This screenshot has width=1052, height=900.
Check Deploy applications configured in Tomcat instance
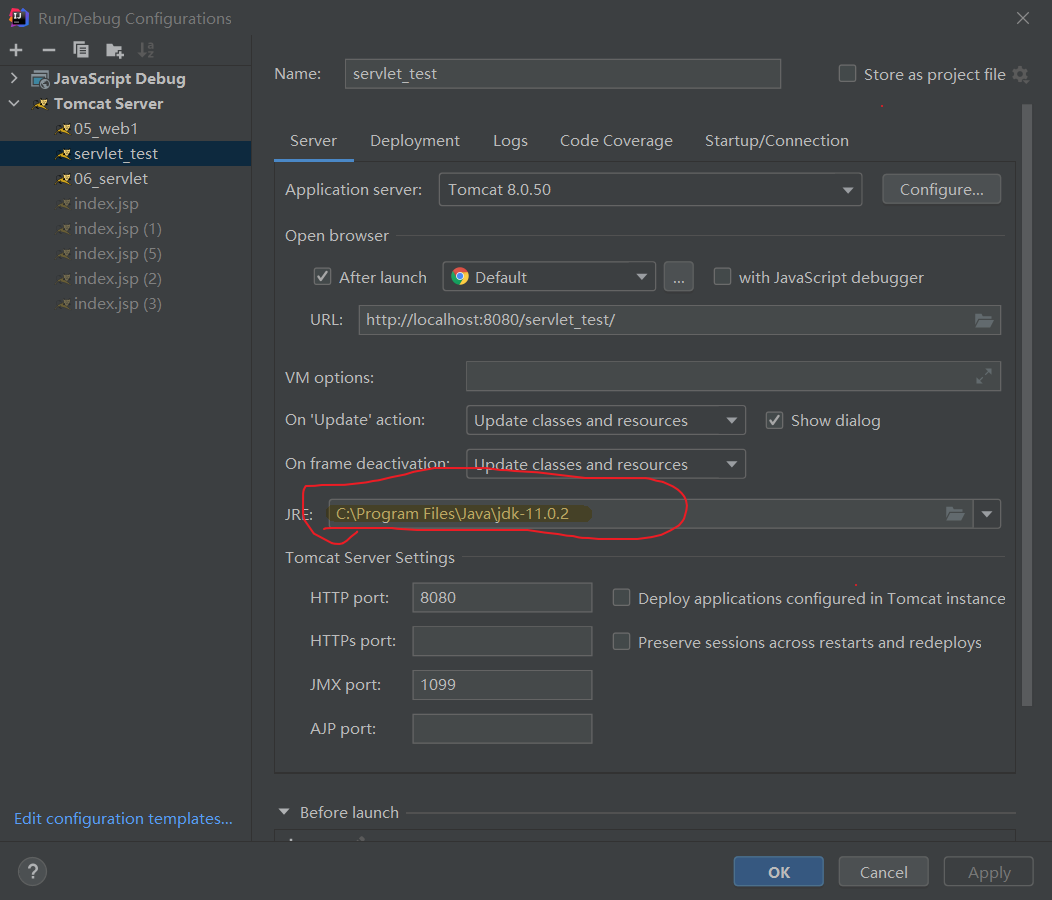pyautogui.click(x=621, y=597)
